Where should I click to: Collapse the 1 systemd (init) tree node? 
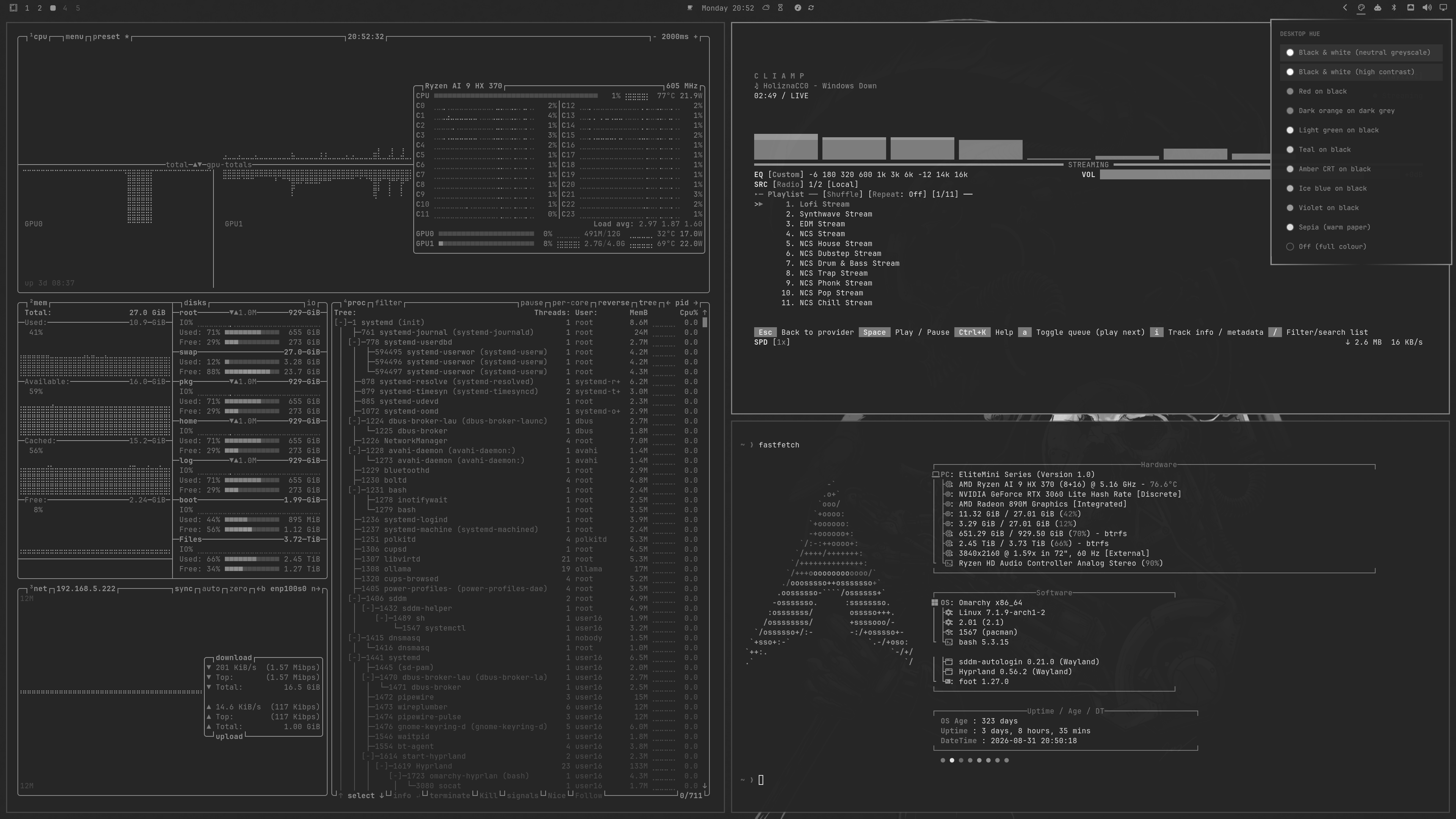pyautogui.click(x=341, y=323)
